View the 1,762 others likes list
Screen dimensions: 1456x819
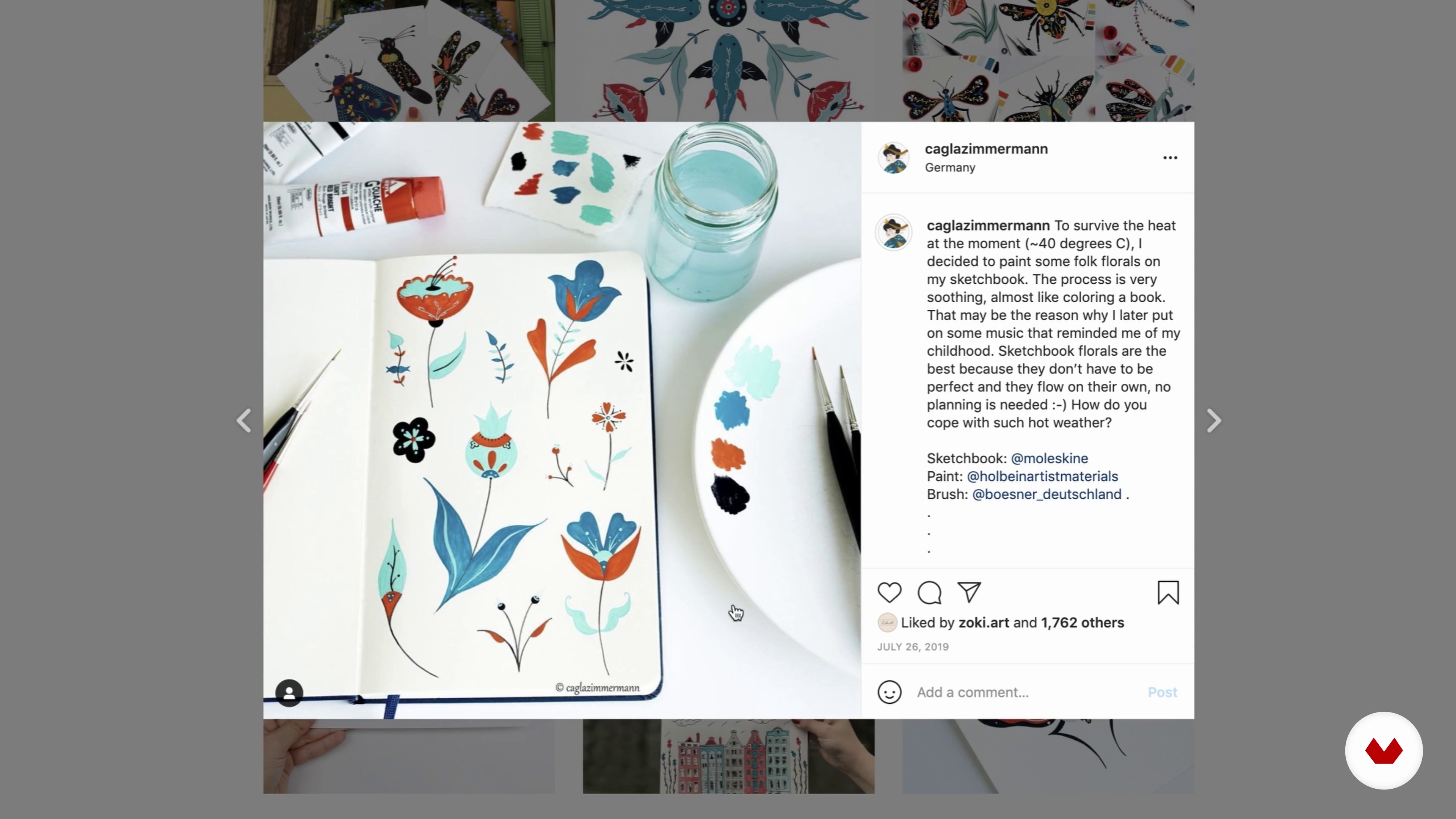pos(1083,622)
